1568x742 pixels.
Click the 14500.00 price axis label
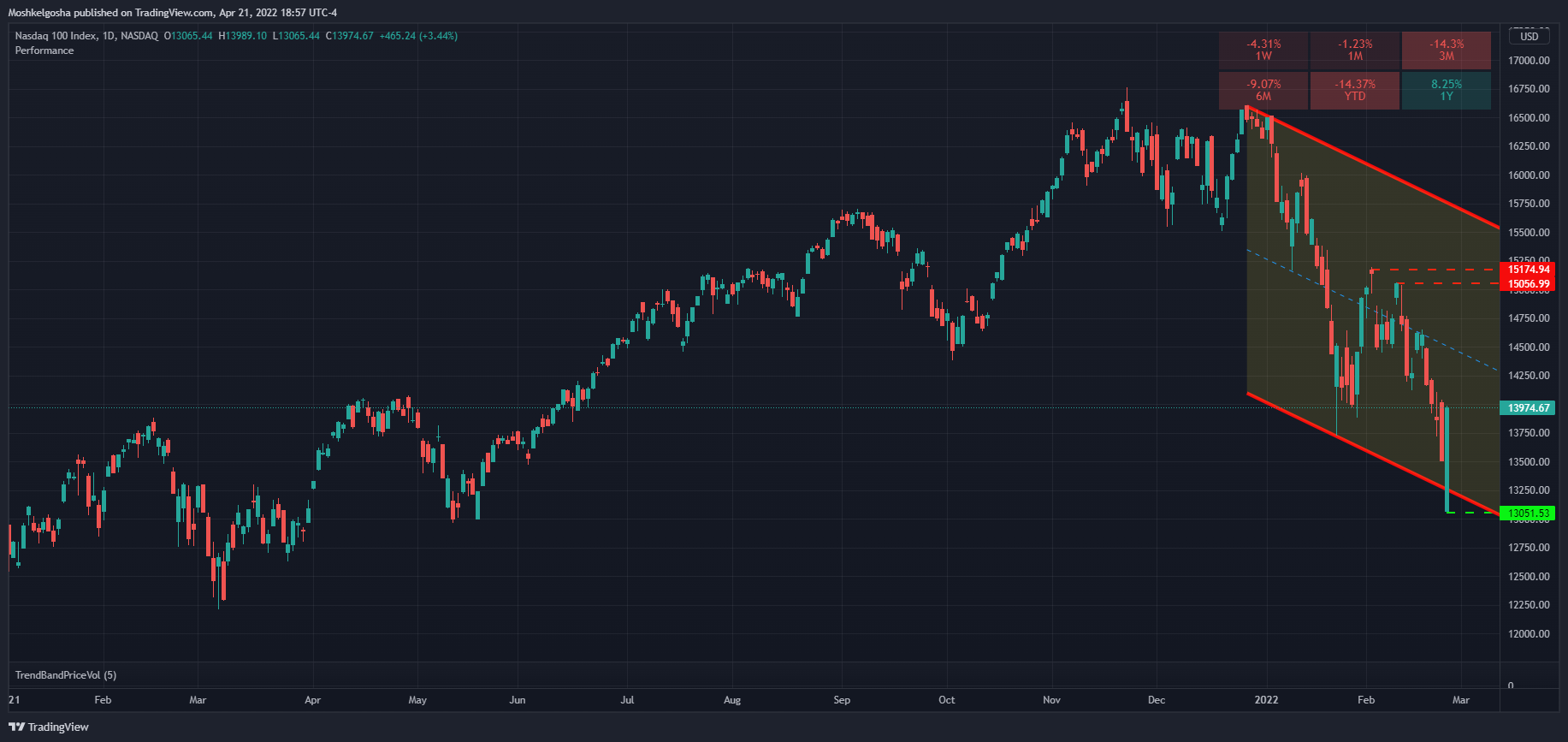pyautogui.click(x=1529, y=347)
